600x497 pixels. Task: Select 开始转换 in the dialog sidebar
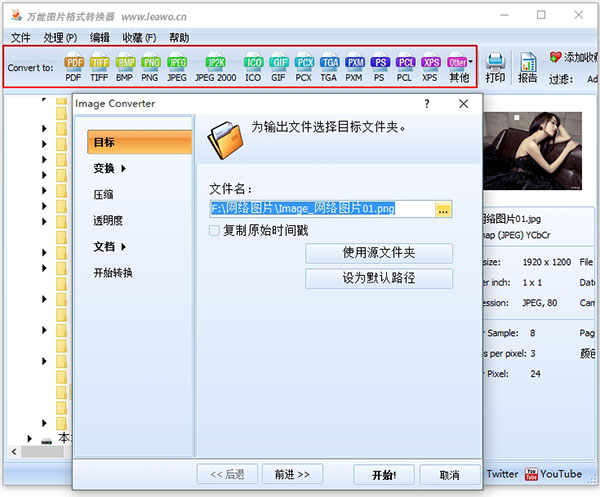coord(113,273)
